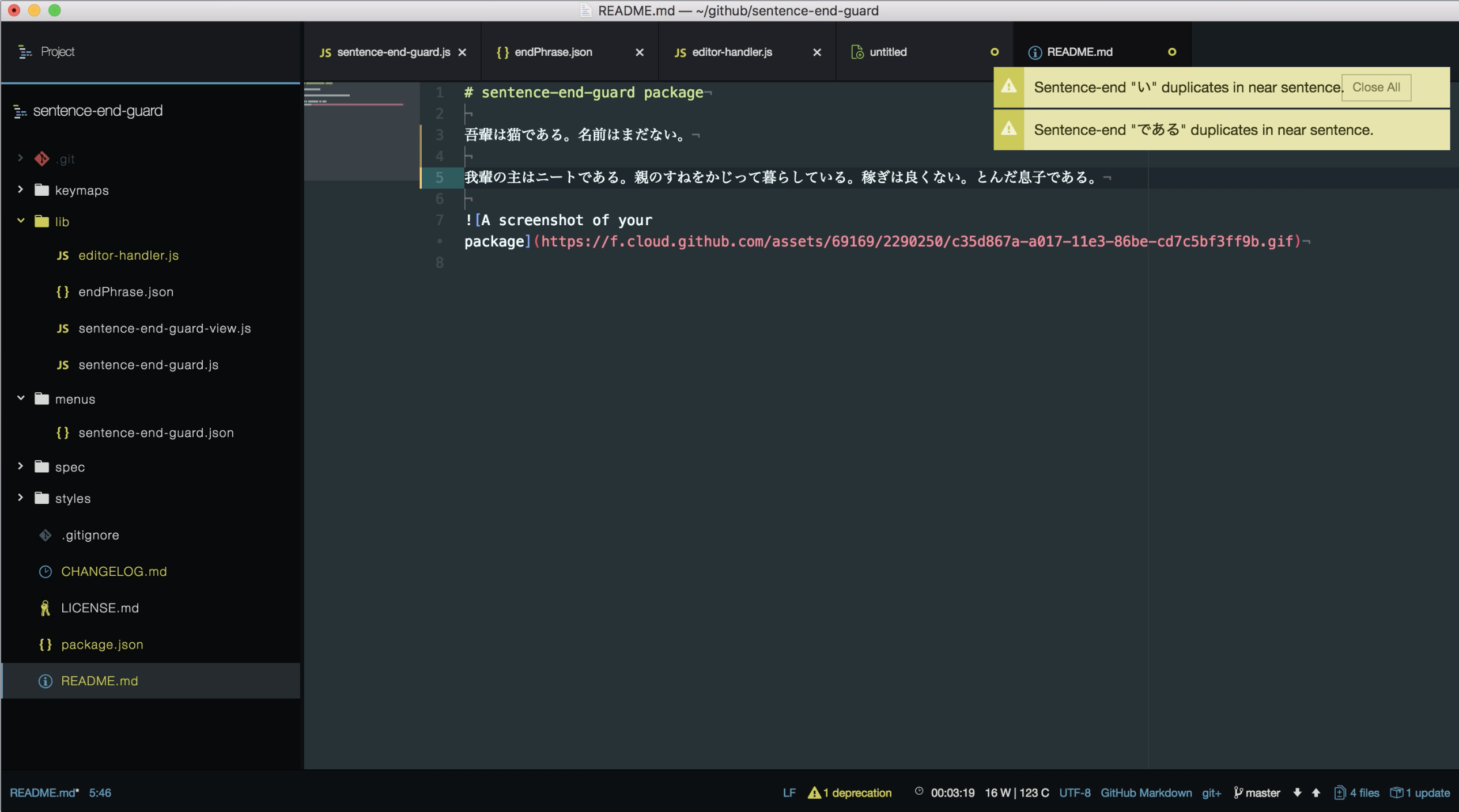Open GitHub Markdown grammar selector
The height and width of the screenshot is (812, 1459).
click(x=1146, y=793)
